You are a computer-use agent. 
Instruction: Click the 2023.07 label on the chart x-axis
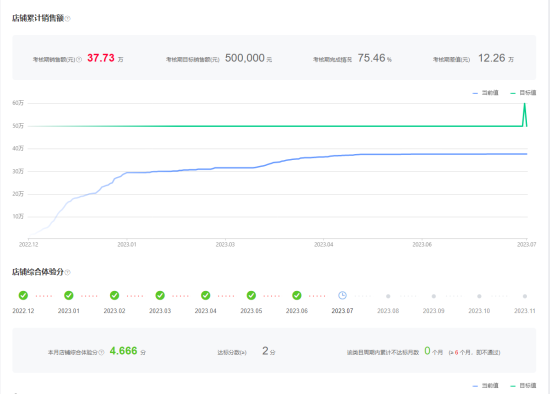[x=526, y=245]
